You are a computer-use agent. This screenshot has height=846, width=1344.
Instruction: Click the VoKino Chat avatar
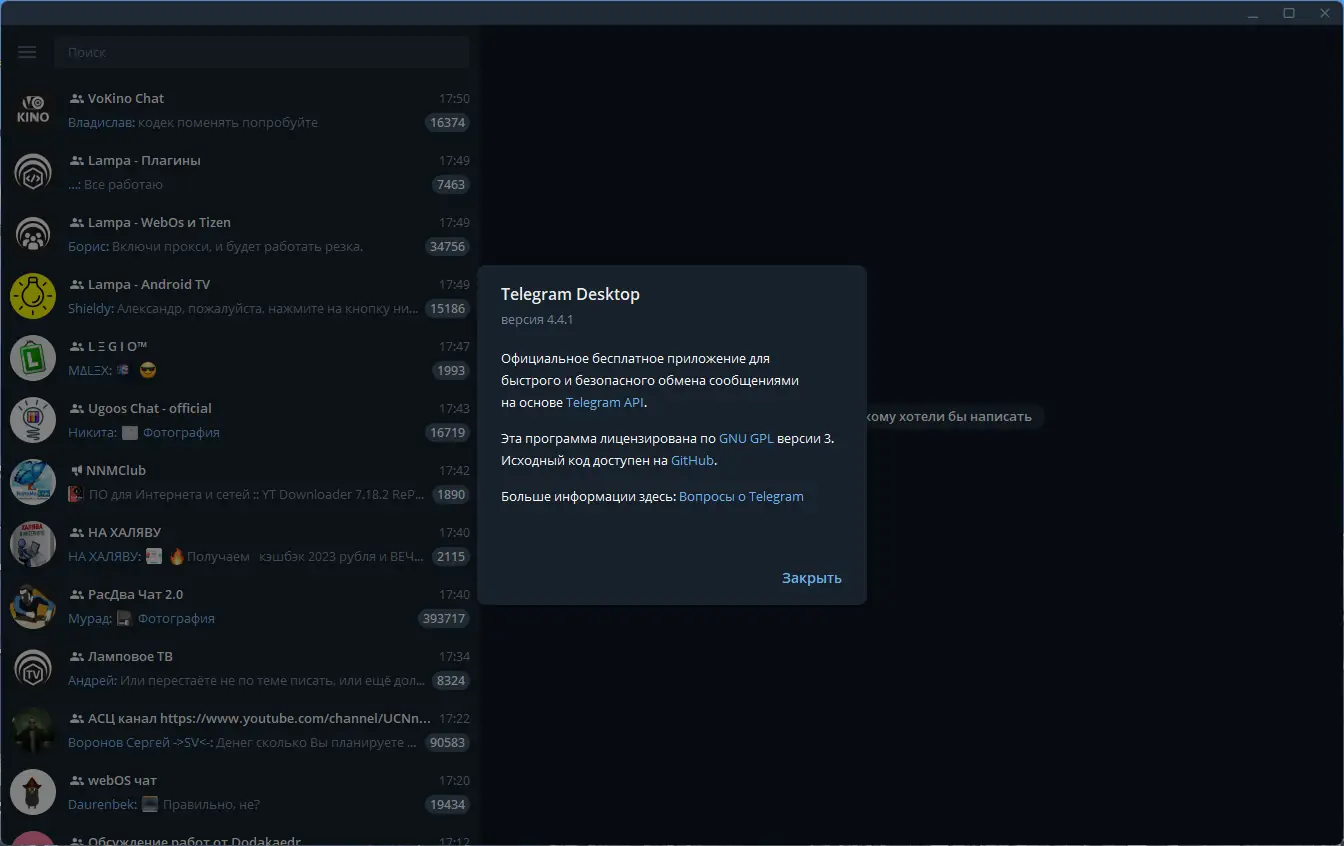(x=32, y=110)
